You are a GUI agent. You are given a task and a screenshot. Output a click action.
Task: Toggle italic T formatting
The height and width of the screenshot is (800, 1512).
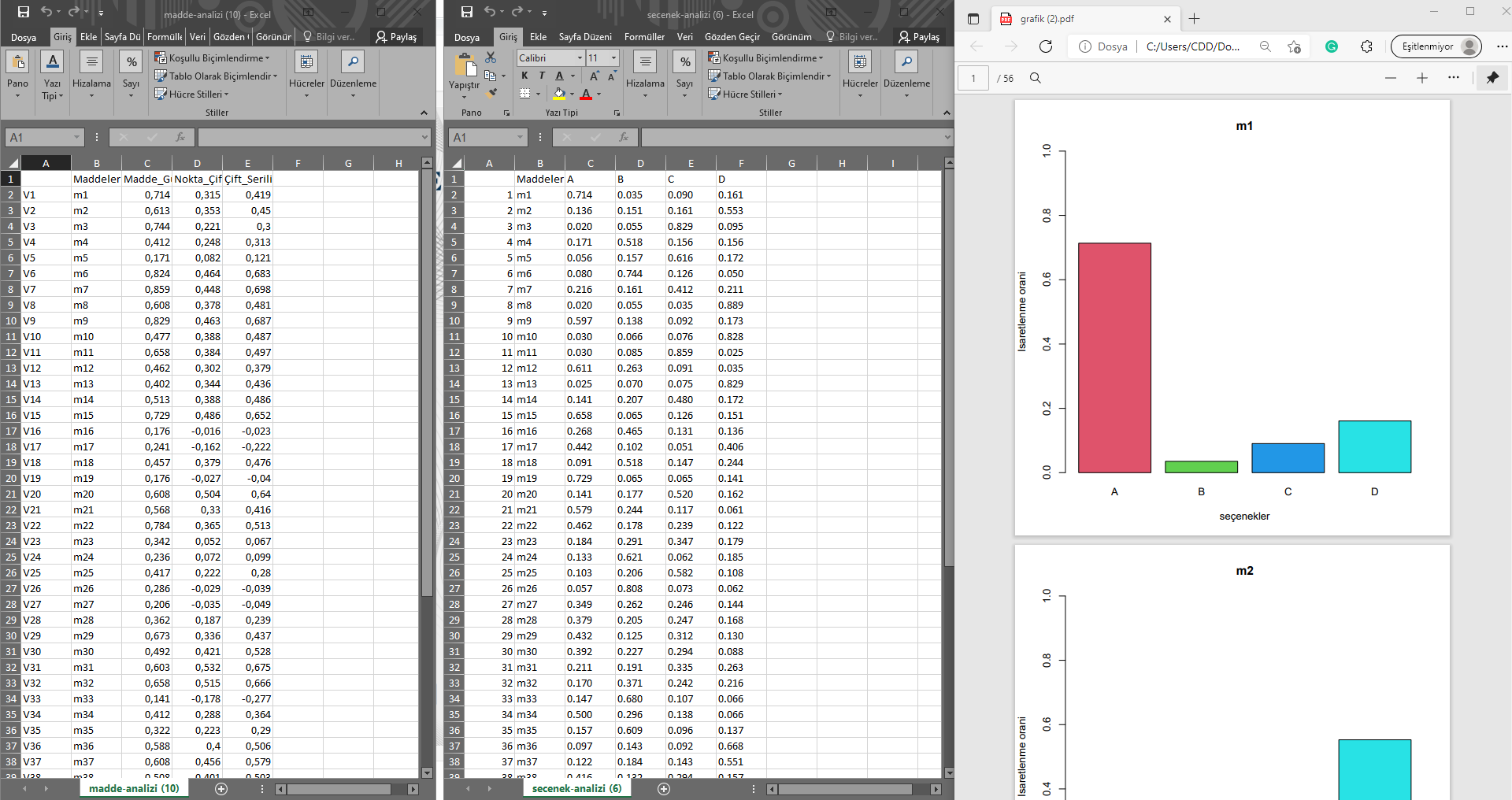(x=542, y=76)
